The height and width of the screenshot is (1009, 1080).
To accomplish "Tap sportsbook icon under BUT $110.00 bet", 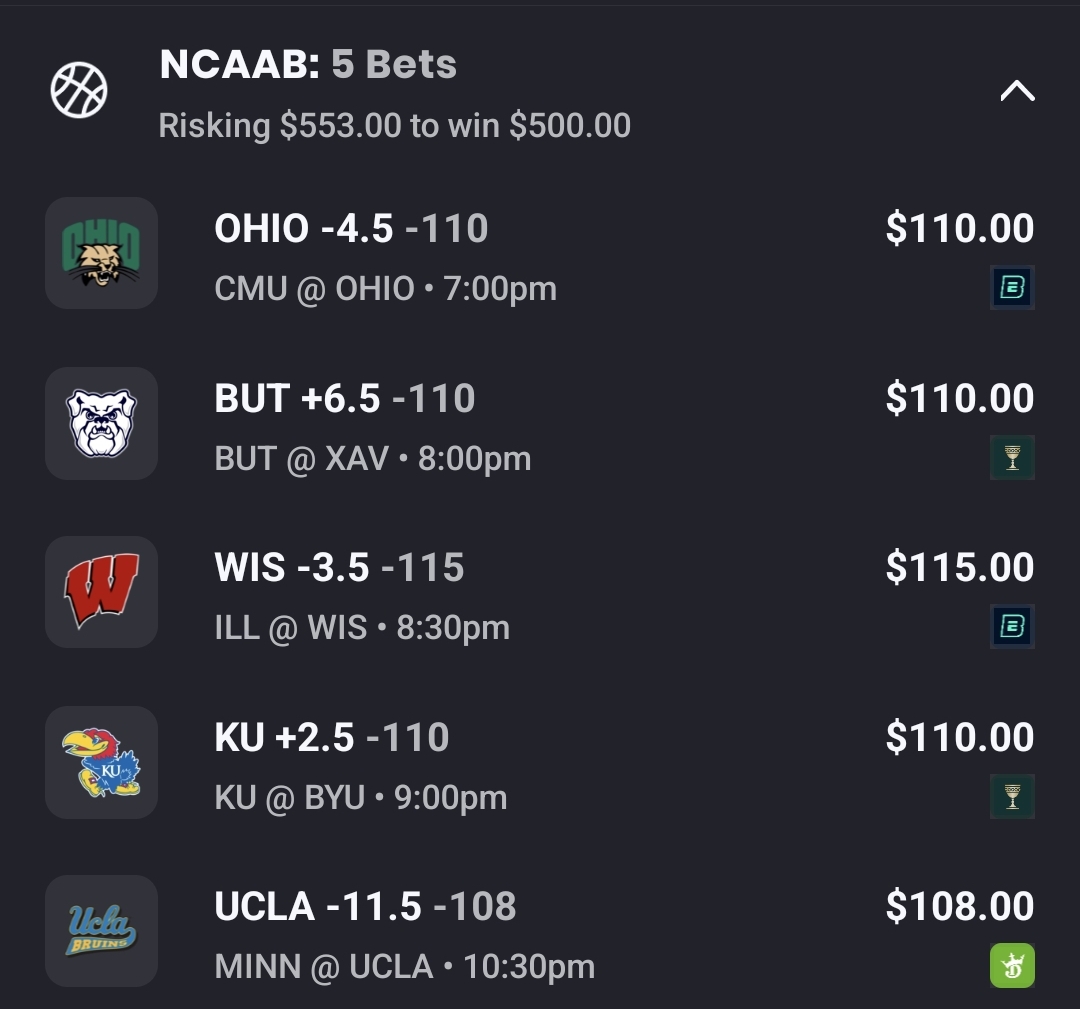I will 1012,458.
